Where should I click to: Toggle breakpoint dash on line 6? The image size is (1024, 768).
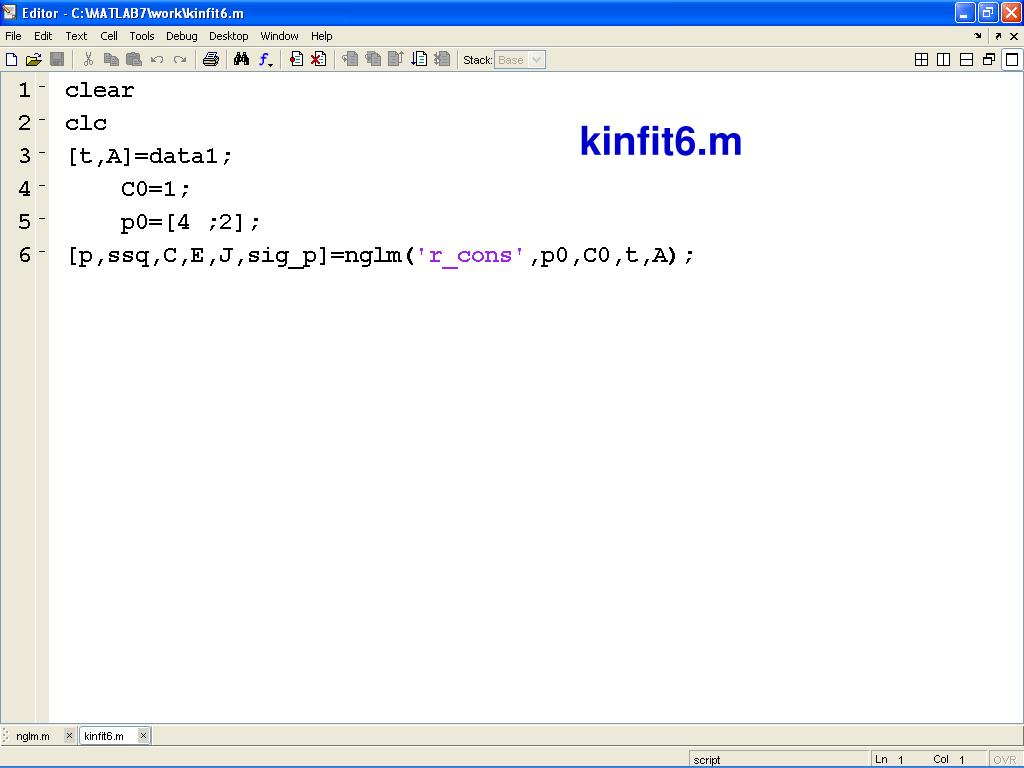(42, 251)
